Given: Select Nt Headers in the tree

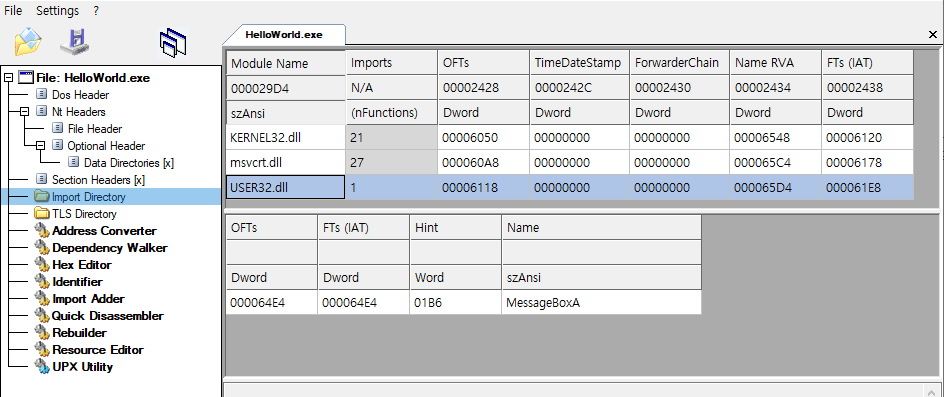Looking at the screenshot, I should [x=79, y=111].
